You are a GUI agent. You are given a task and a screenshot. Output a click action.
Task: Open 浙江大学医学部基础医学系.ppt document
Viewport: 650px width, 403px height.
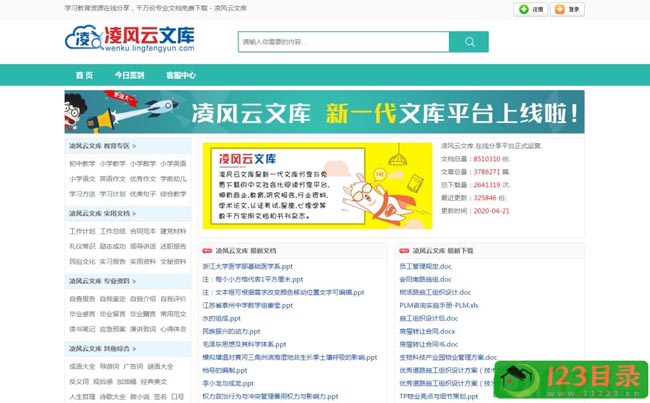click(247, 267)
